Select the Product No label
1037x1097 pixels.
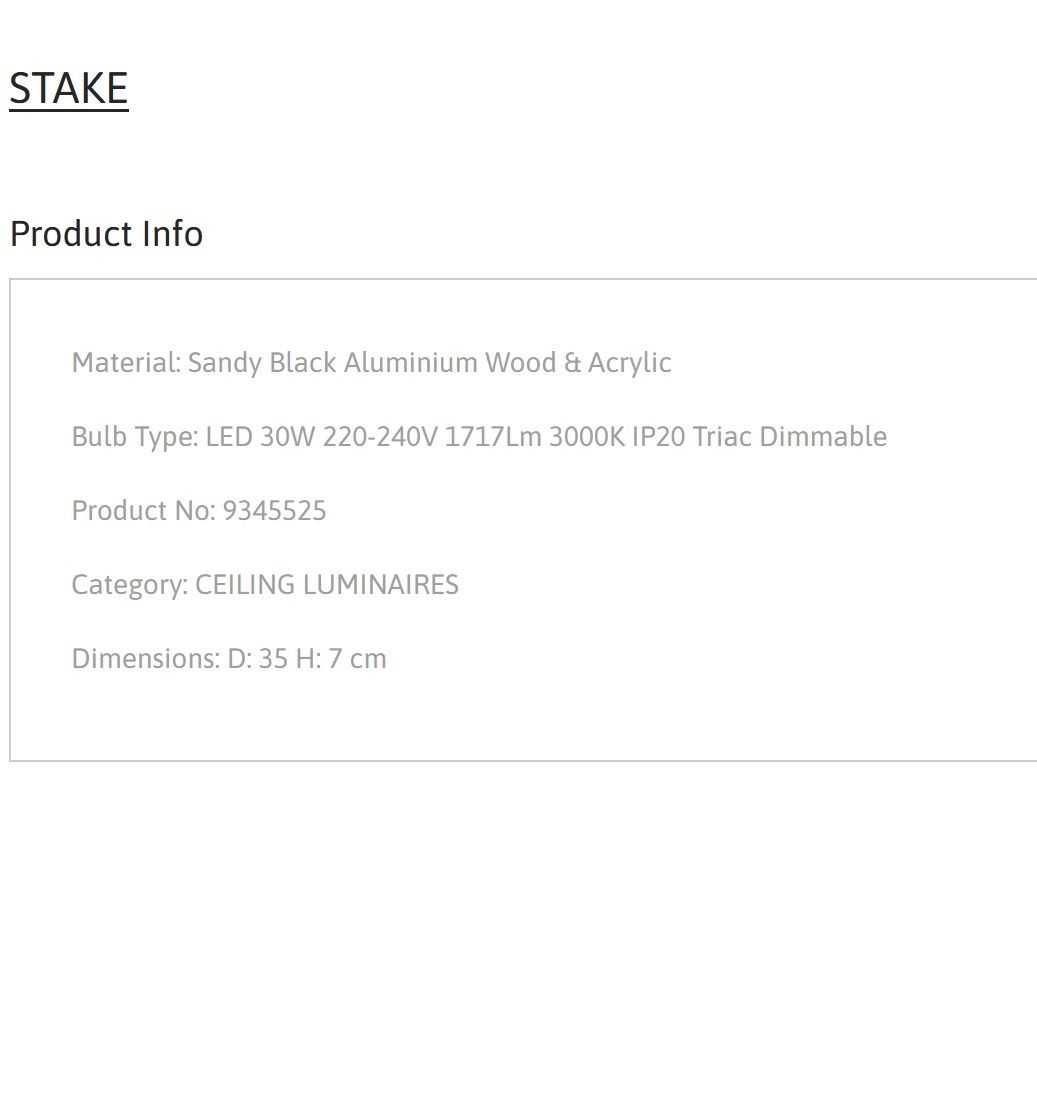(x=143, y=511)
